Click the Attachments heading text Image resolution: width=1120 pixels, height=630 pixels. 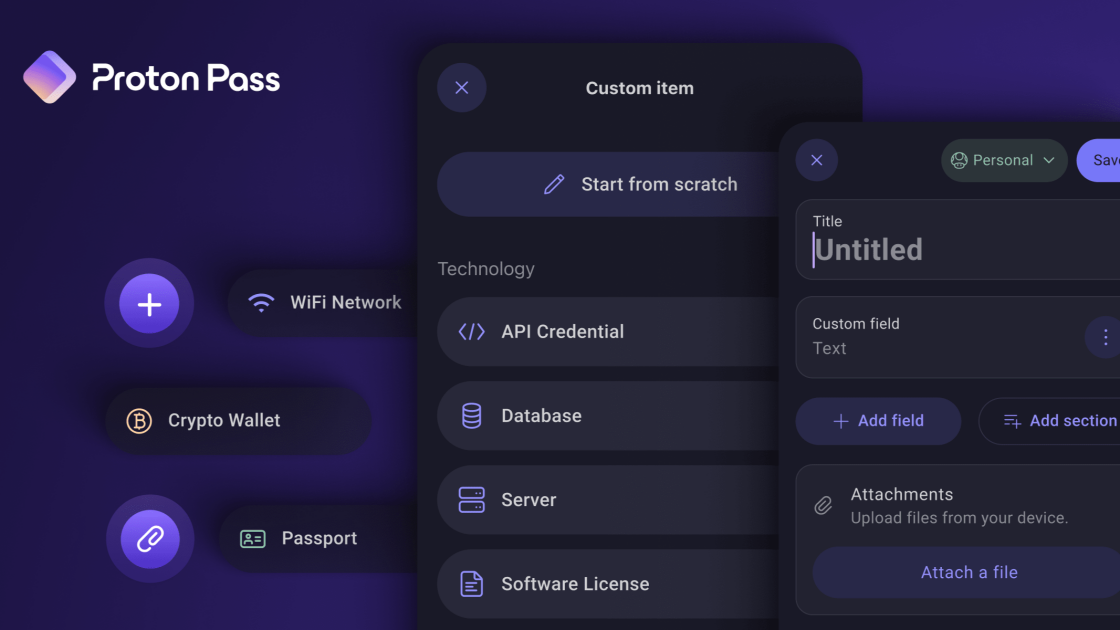(901, 495)
